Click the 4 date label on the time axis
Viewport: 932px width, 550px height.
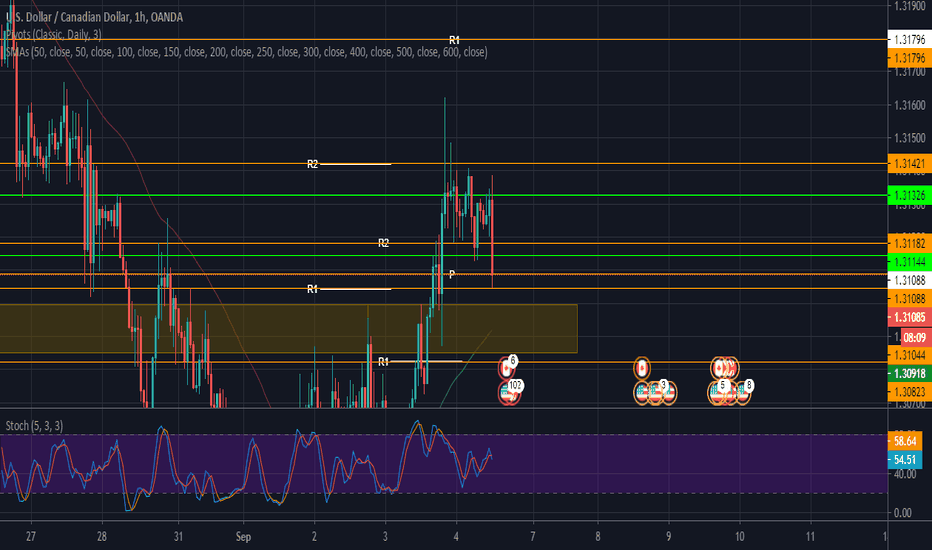click(x=456, y=537)
